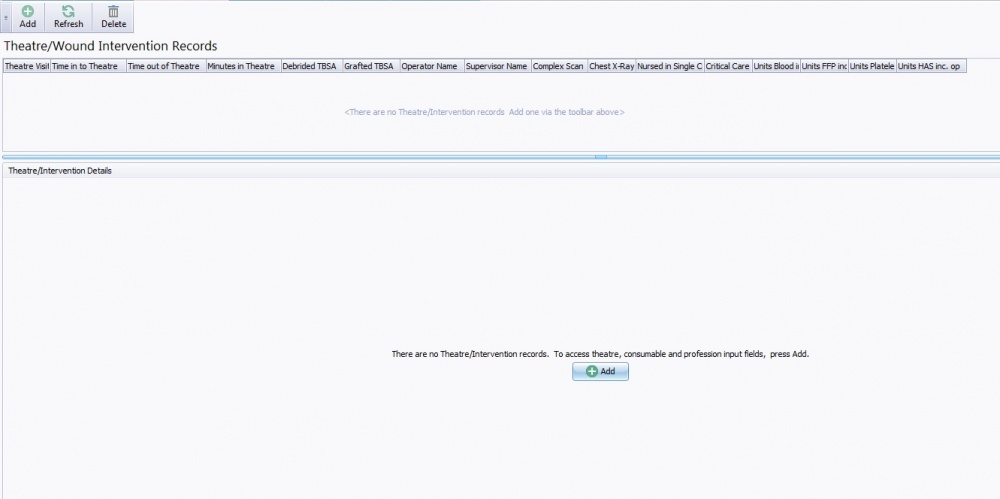1000x499 pixels.
Task: Sort by Minutes in Theatre column
Action: pos(241,66)
